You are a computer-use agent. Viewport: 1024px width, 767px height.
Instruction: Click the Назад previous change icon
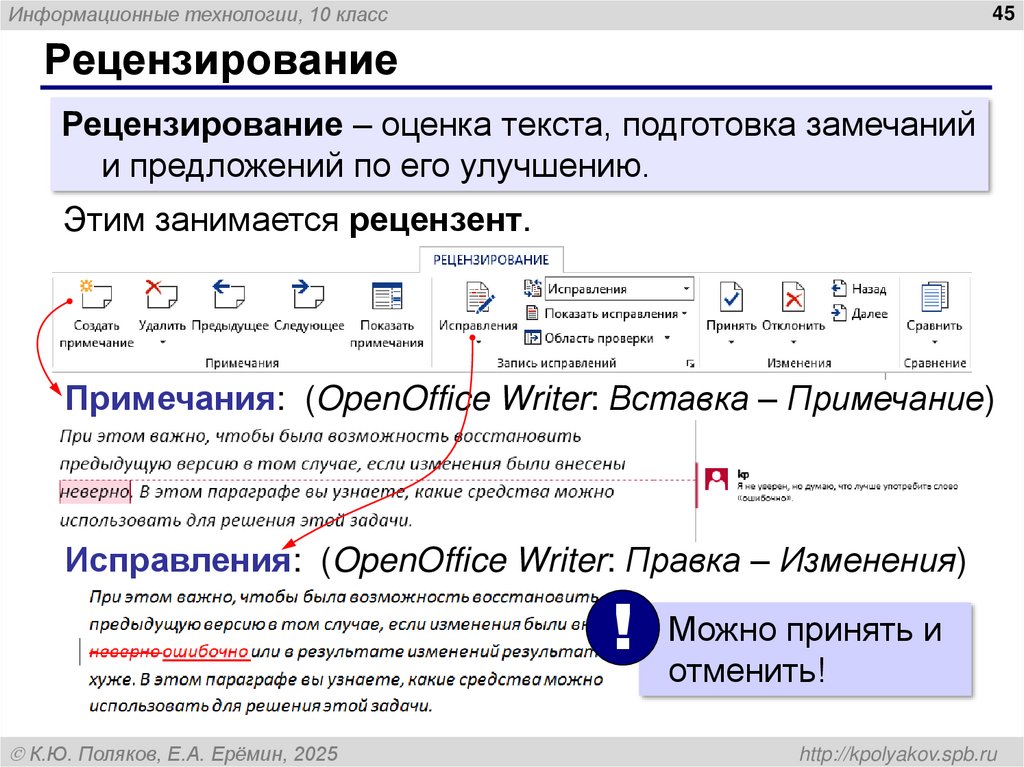pyautogui.click(x=839, y=288)
